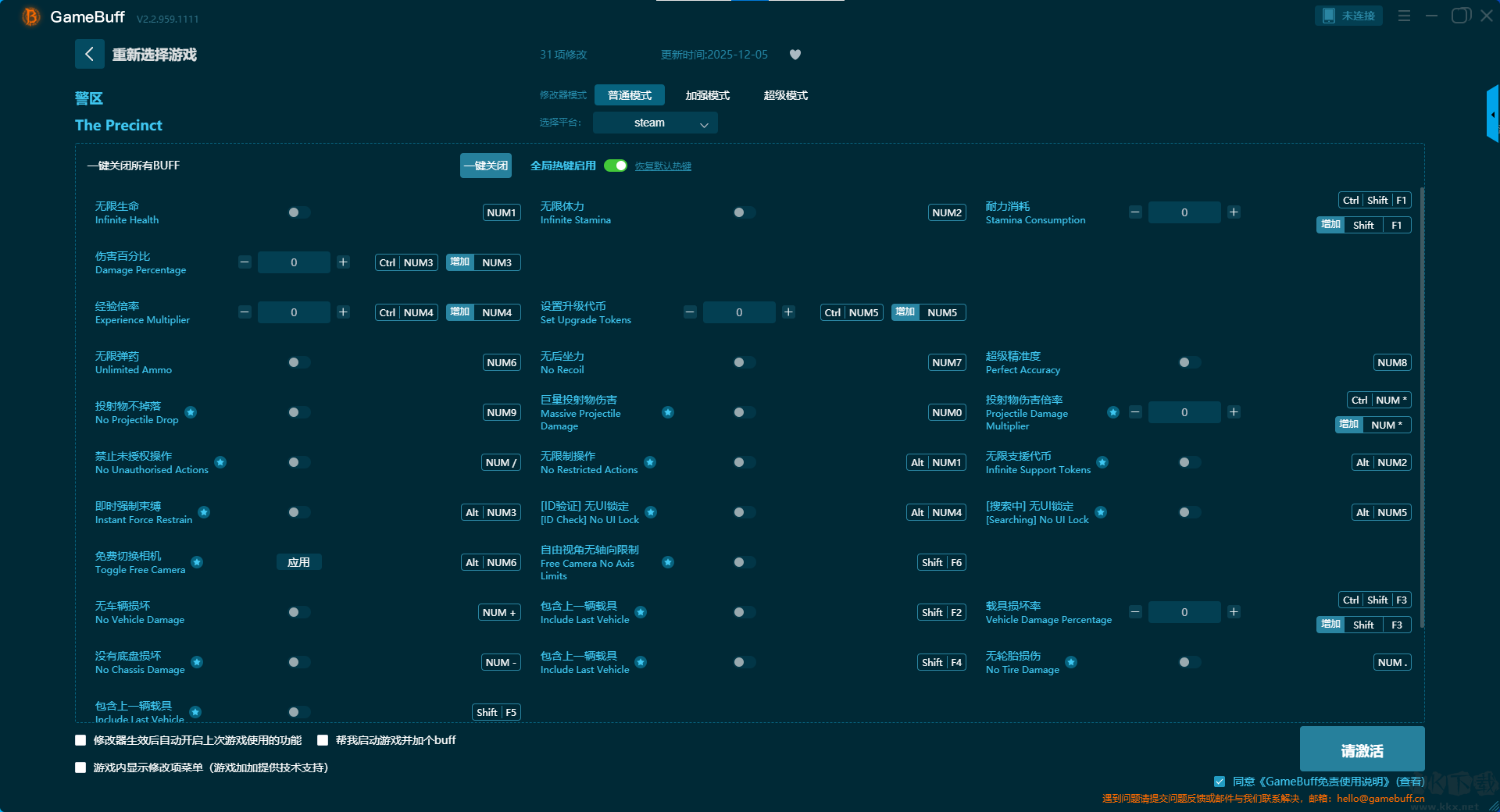Click star icon next to No Projectile Drop
Viewport: 1500px width, 812px height.
click(191, 412)
